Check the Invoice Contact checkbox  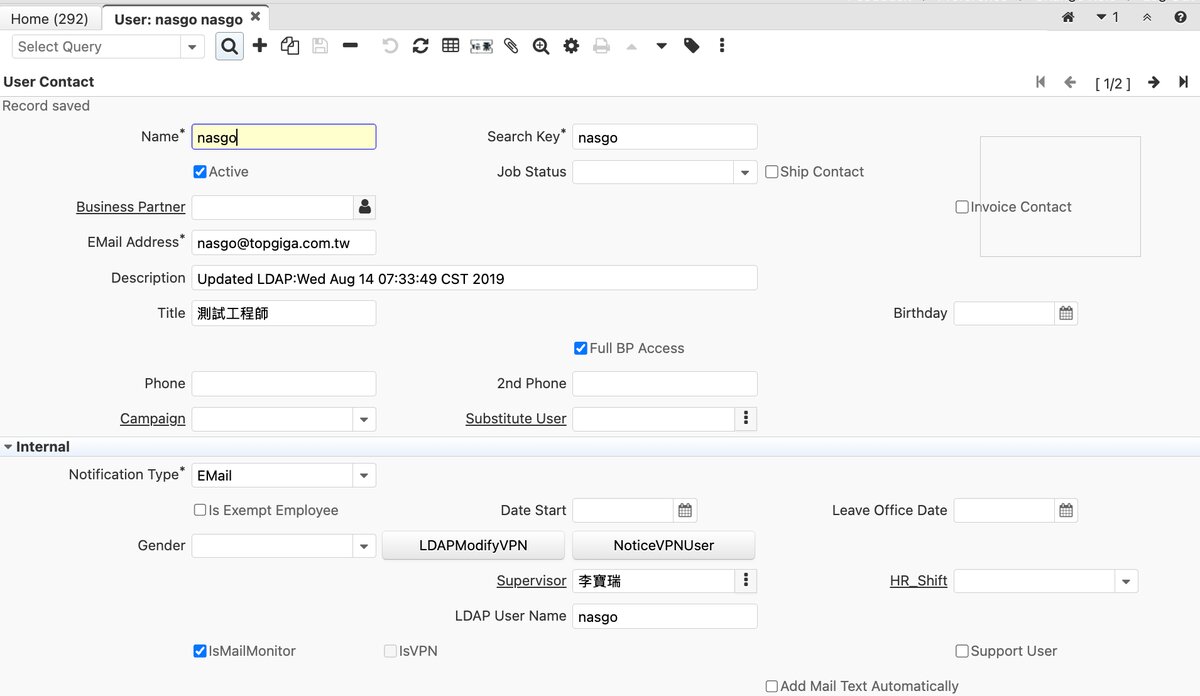pos(962,207)
